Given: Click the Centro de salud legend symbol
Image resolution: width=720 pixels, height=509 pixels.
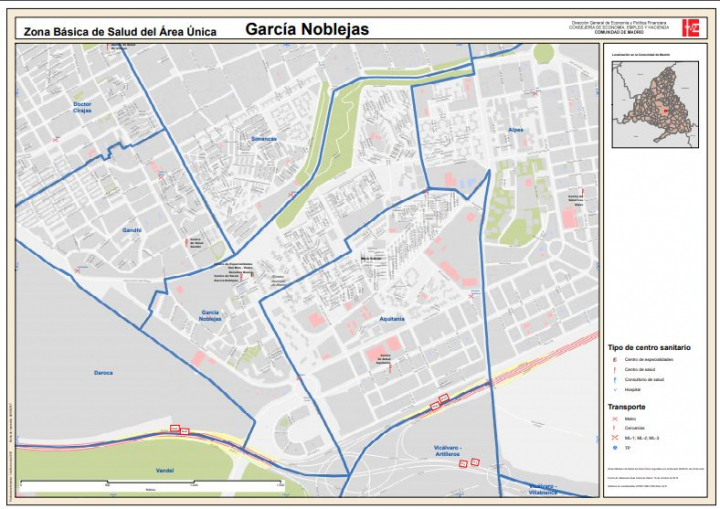Looking at the screenshot, I should (x=614, y=369).
